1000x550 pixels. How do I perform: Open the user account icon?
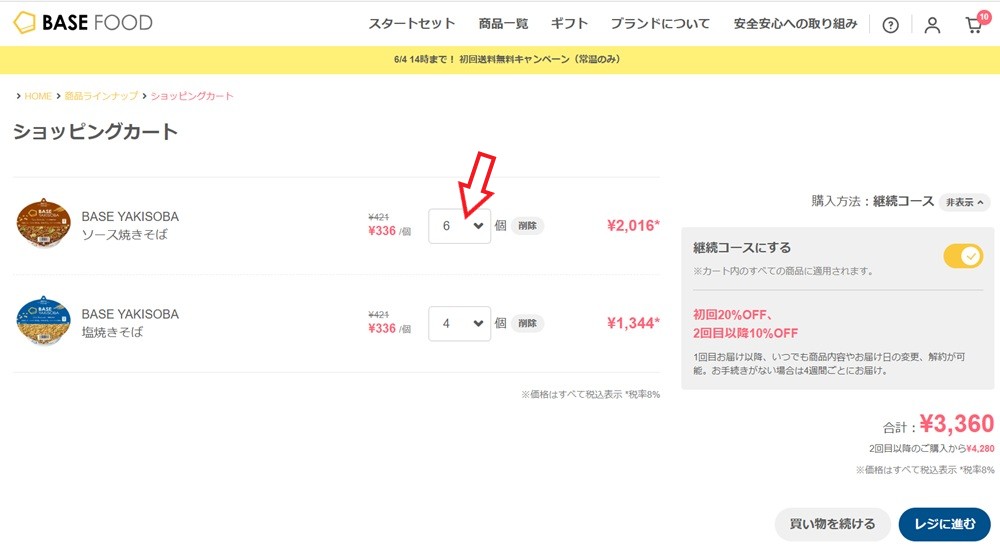[x=932, y=25]
